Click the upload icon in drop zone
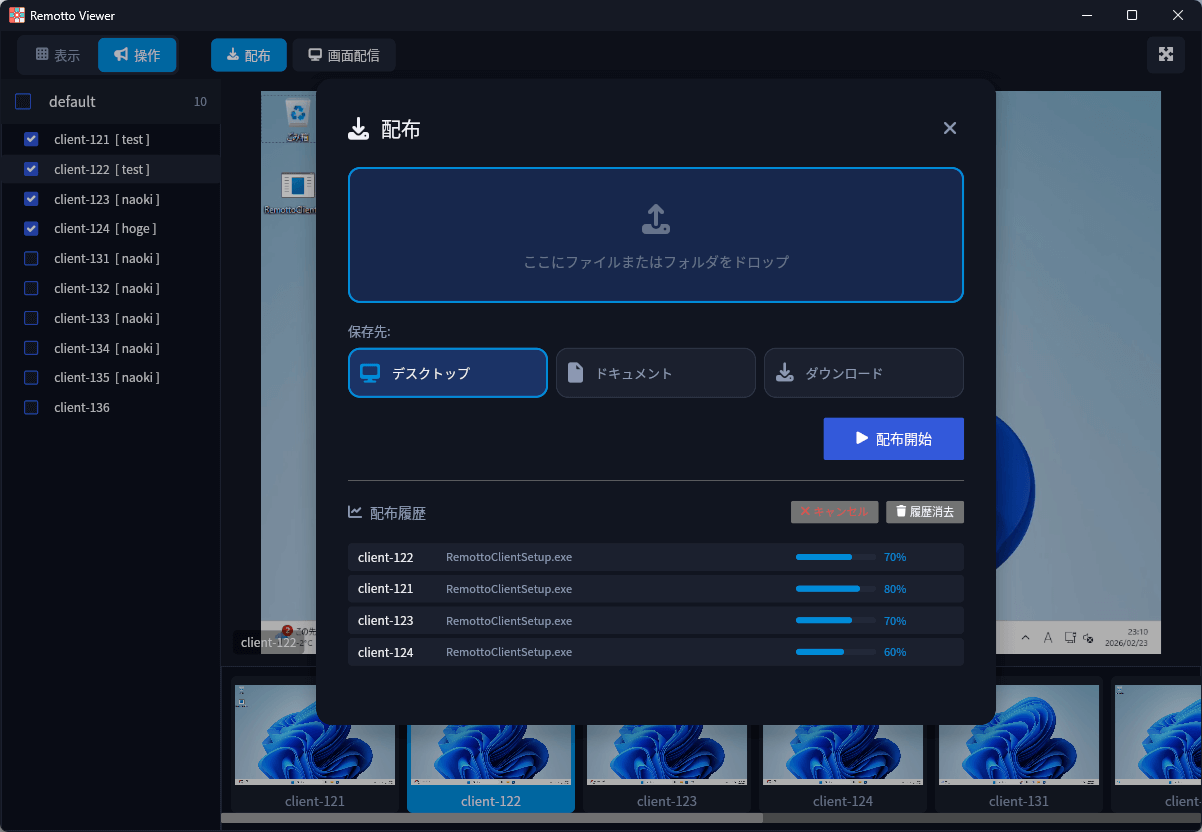 [x=655, y=219]
